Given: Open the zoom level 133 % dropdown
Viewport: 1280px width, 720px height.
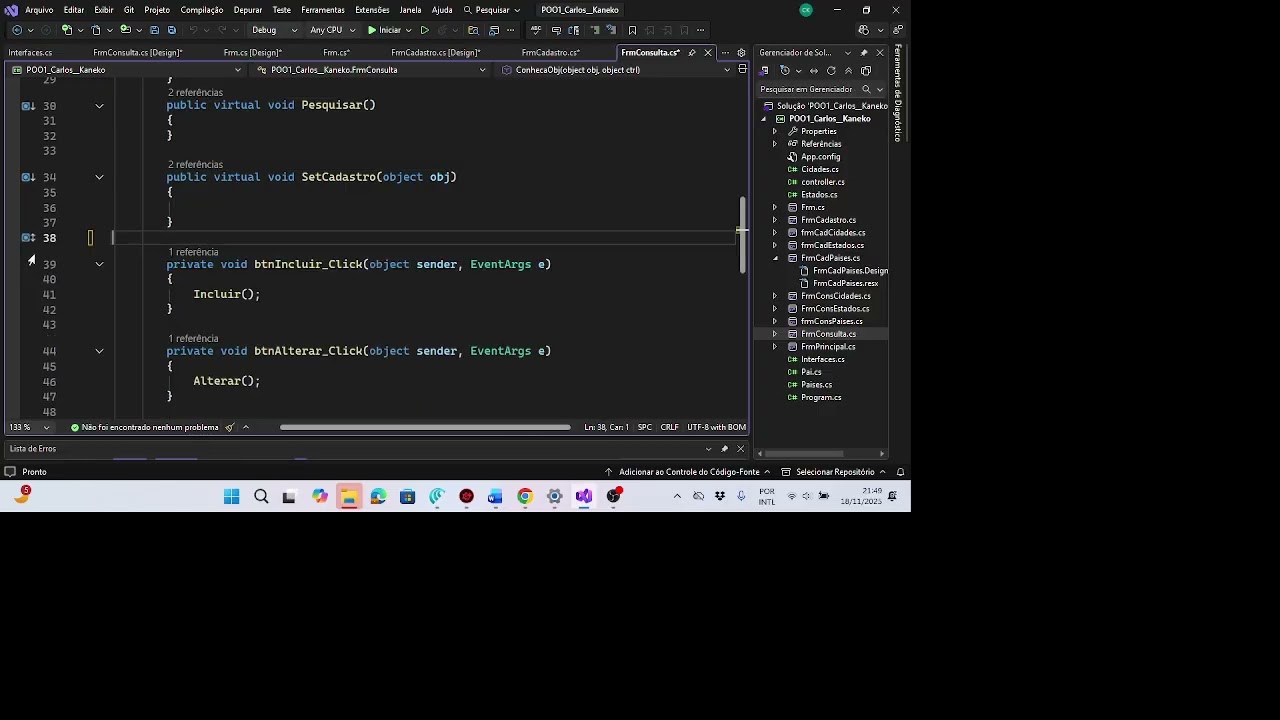Looking at the screenshot, I should (x=30, y=427).
